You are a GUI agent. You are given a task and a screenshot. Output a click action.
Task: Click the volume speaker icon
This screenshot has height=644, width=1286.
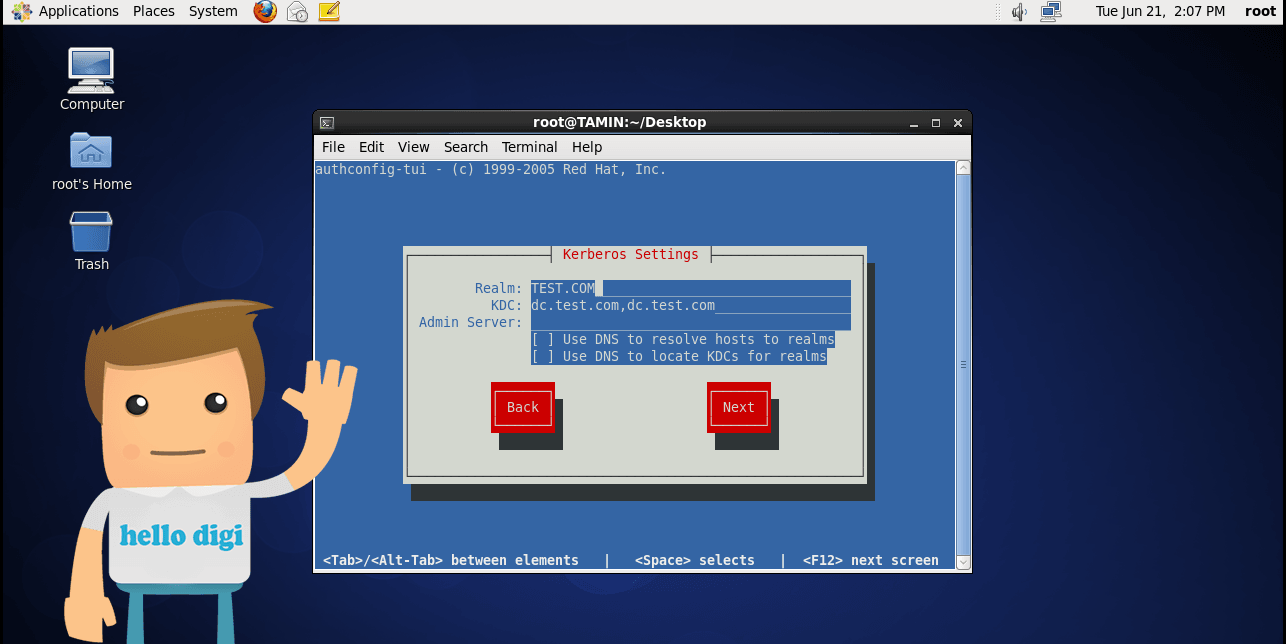[1020, 11]
